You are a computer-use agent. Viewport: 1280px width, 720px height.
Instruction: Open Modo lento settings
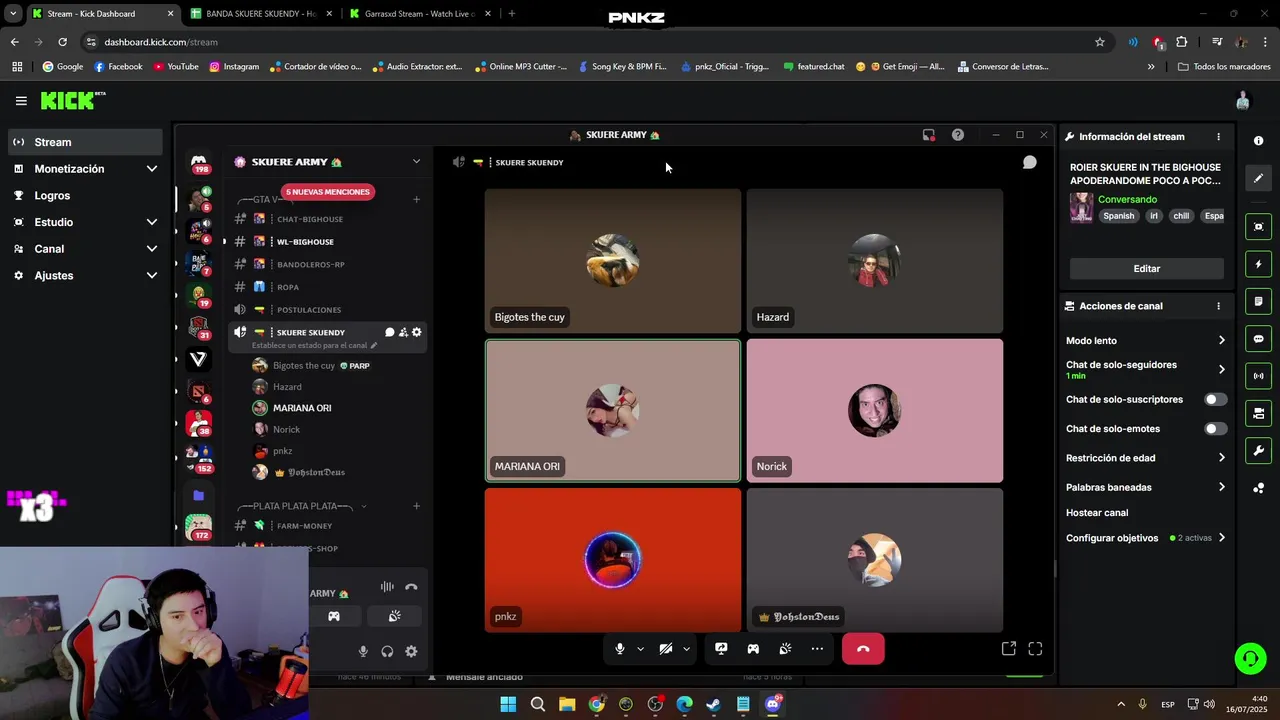(1146, 341)
